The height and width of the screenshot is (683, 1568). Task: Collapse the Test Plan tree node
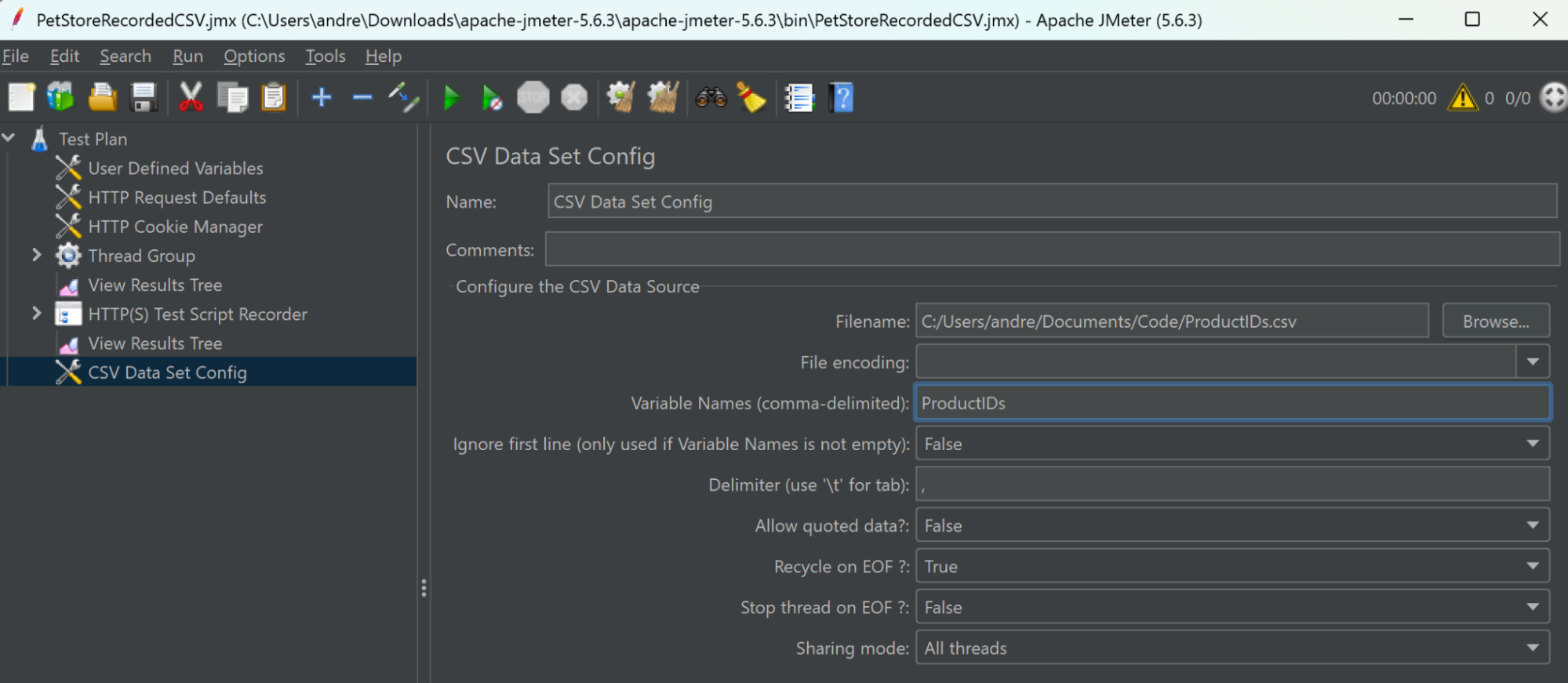point(9,138)
